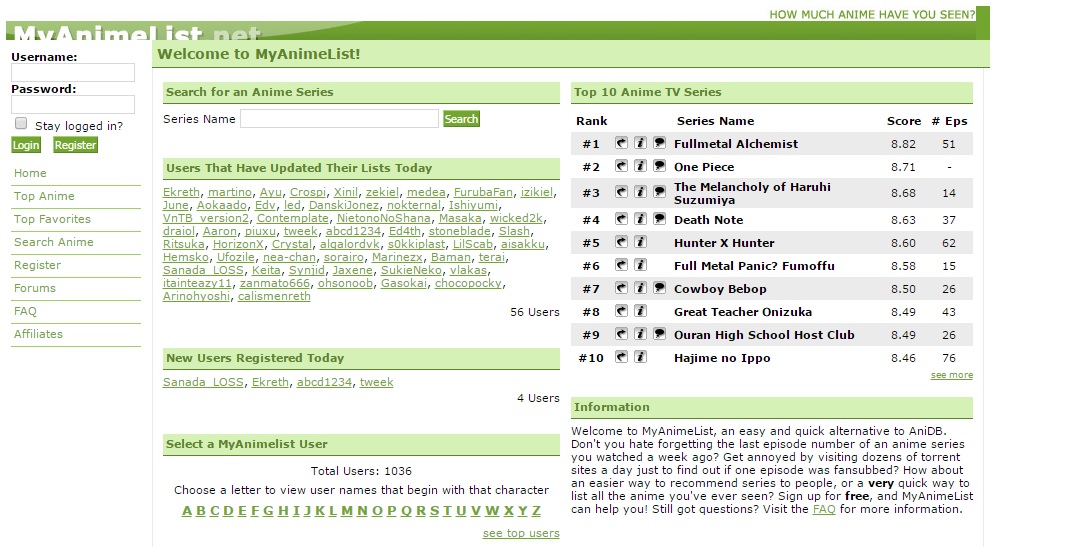Click the arrow icon beside Fullmetal Alchemist
Image resolution: width=1073 pixels, height=547 pixels.
(x=621, y=143)
